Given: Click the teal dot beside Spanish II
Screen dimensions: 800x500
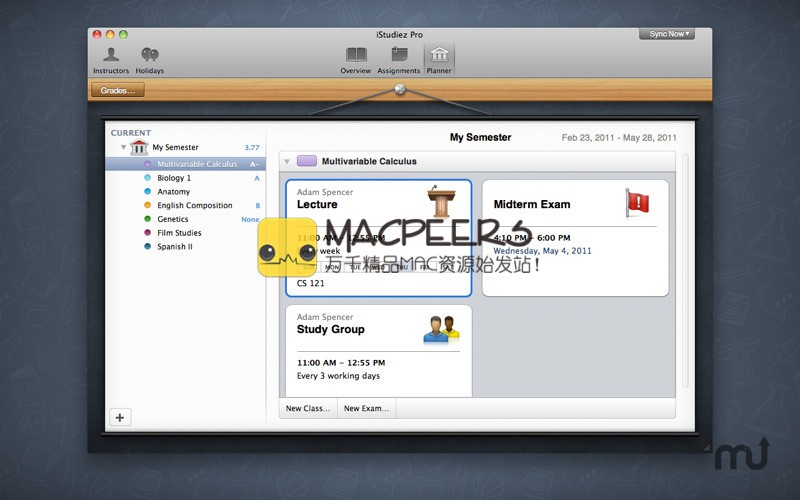Looking at the screenshot, I should pos(147,246).
